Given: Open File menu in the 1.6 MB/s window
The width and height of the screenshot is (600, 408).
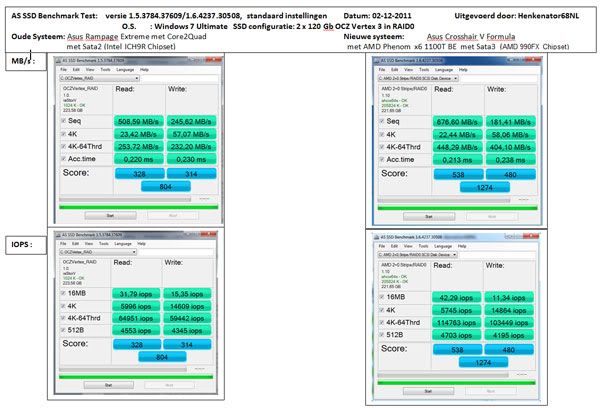Looking at the screenshot, I should click(x=382, y=70).
